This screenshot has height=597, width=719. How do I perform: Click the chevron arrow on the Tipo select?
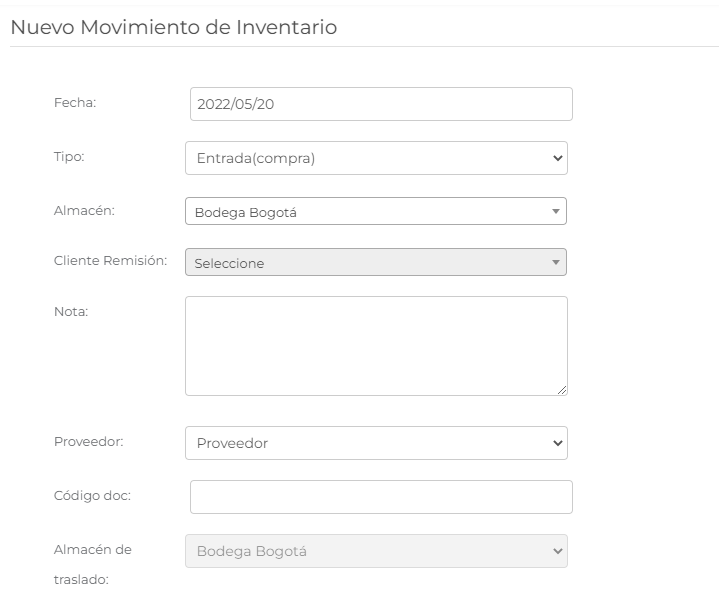coord(557,158)
